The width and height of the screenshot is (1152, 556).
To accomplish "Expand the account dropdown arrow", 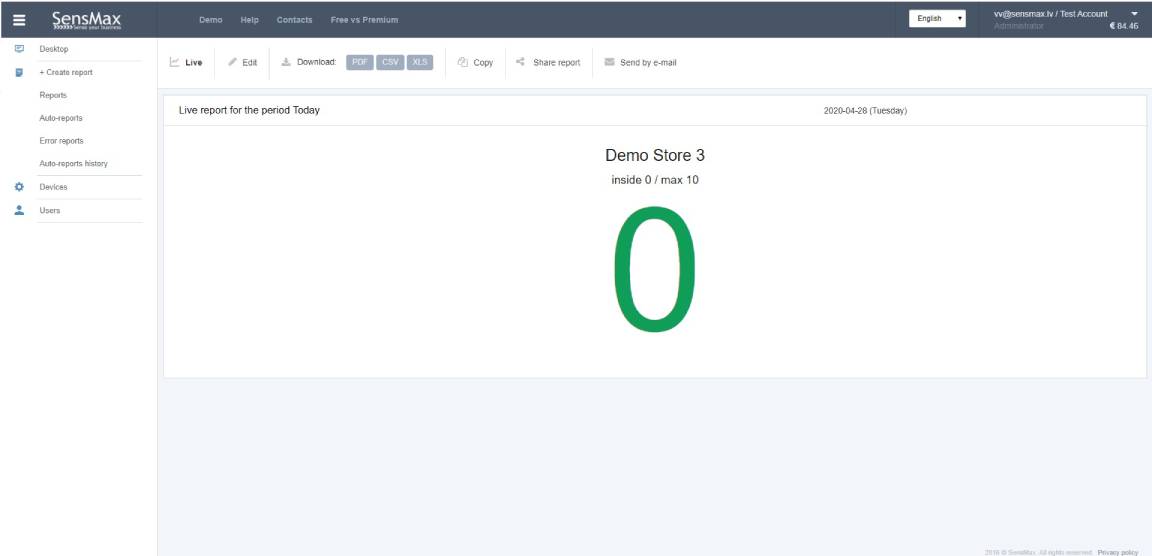I will point(1134,14).
